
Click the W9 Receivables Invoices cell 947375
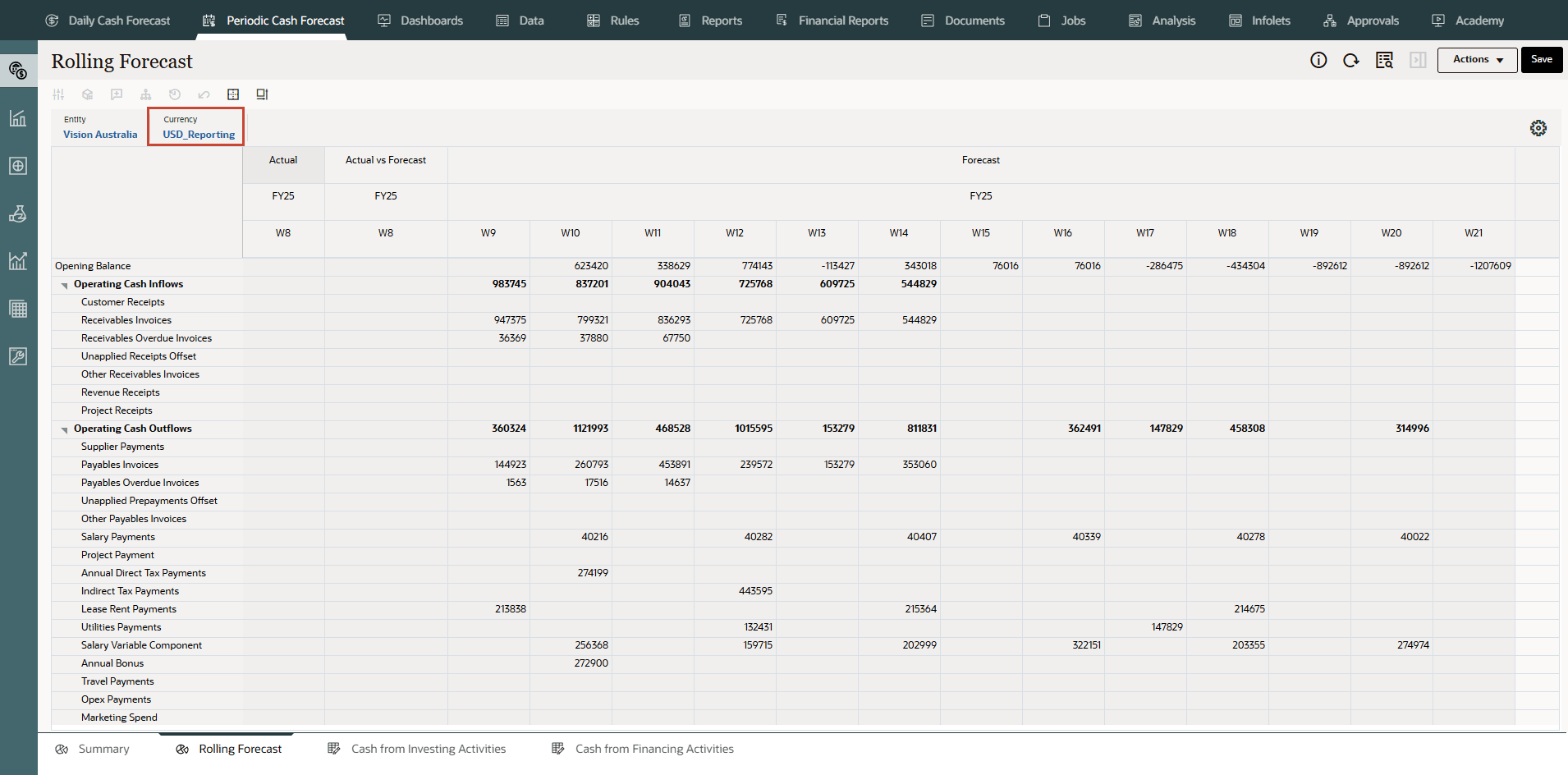click(x=488, y=320)
